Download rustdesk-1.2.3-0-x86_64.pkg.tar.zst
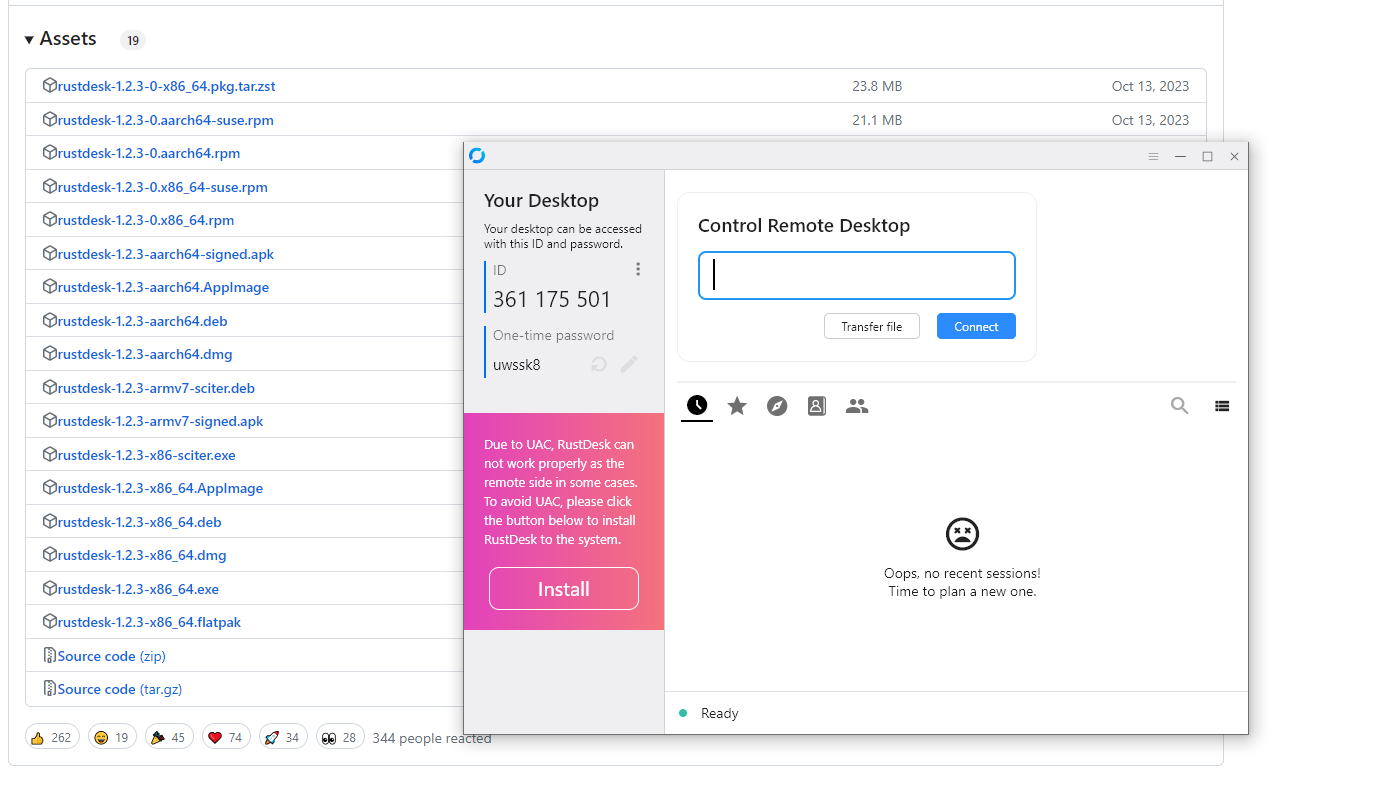The image size is (1382, 798). coord(166,86)
